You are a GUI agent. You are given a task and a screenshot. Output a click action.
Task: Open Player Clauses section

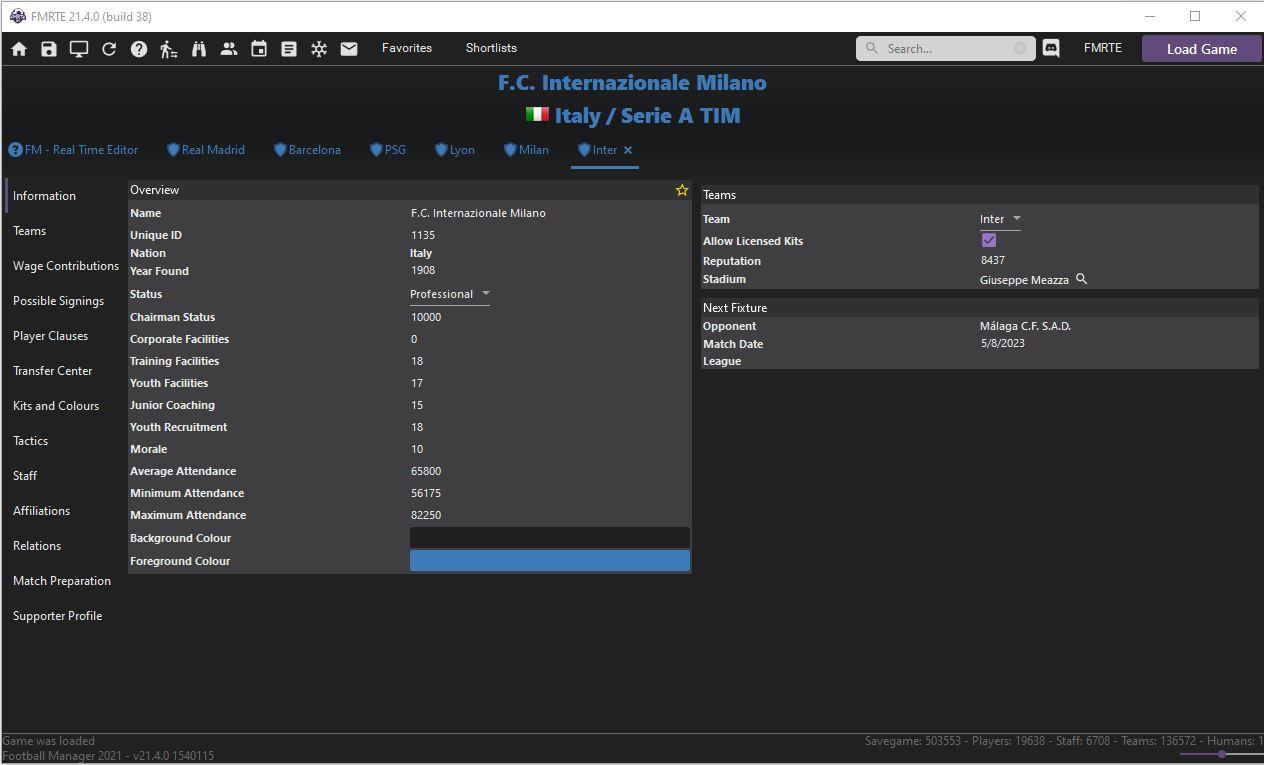pyautogui.click(x=50, y=336)
